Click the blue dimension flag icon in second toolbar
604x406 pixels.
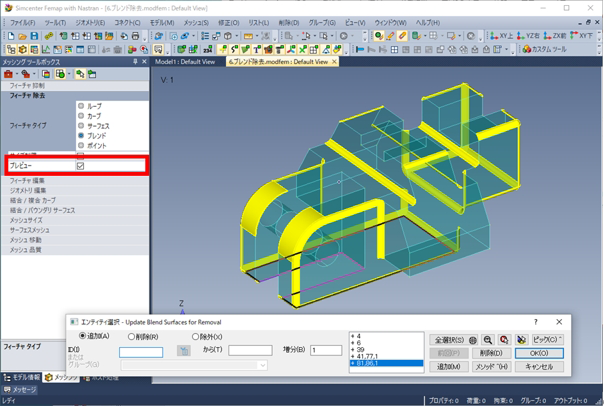point(360,49)
